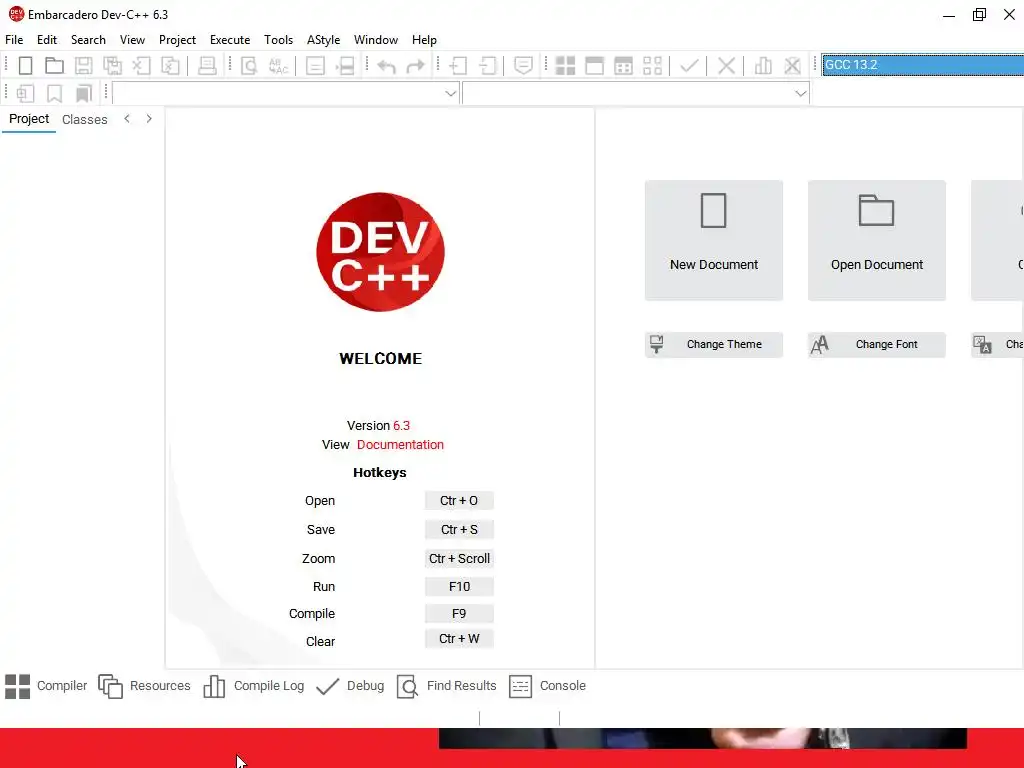The image size is (1024, 768).
Task: Click the Save floppy disk toolbar icon
Action: (84, 65)
